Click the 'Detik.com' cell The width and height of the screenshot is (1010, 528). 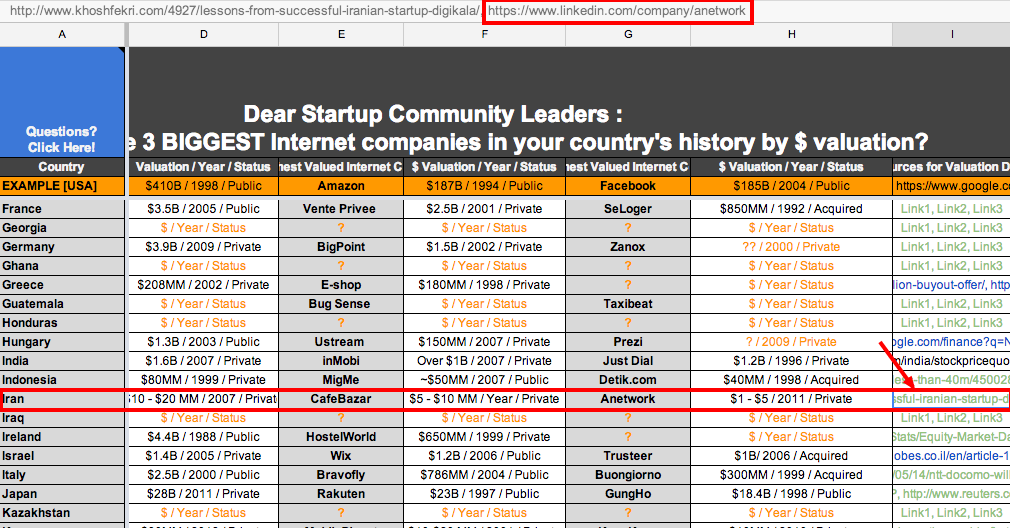[x=628, y=380]
